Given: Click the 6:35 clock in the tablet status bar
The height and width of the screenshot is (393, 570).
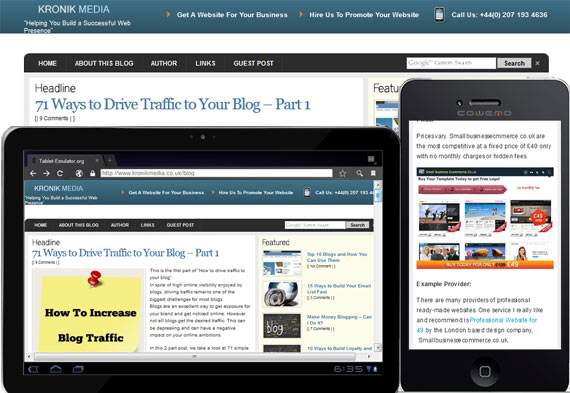Looking at the screenshot, I should click(348, 369).
